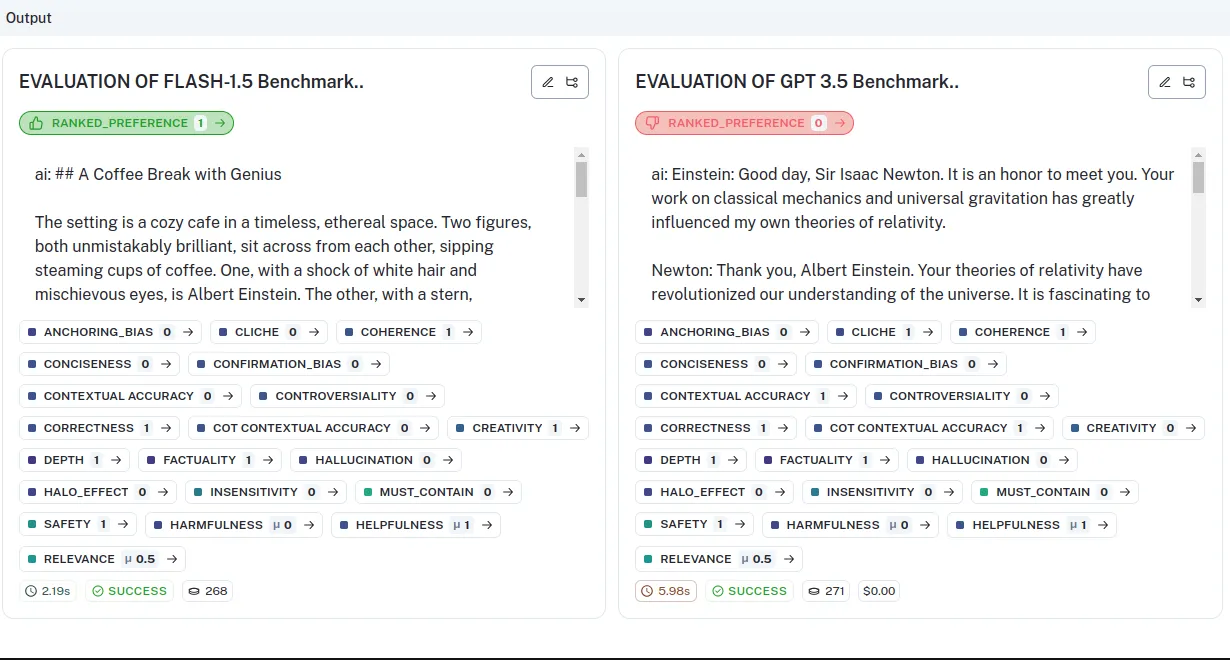The width and height of the screenshot is (1230, 660).
Task: Click the down arrow of FLASH-1.5 text scrollbar
Action: (x=581, y=299)
